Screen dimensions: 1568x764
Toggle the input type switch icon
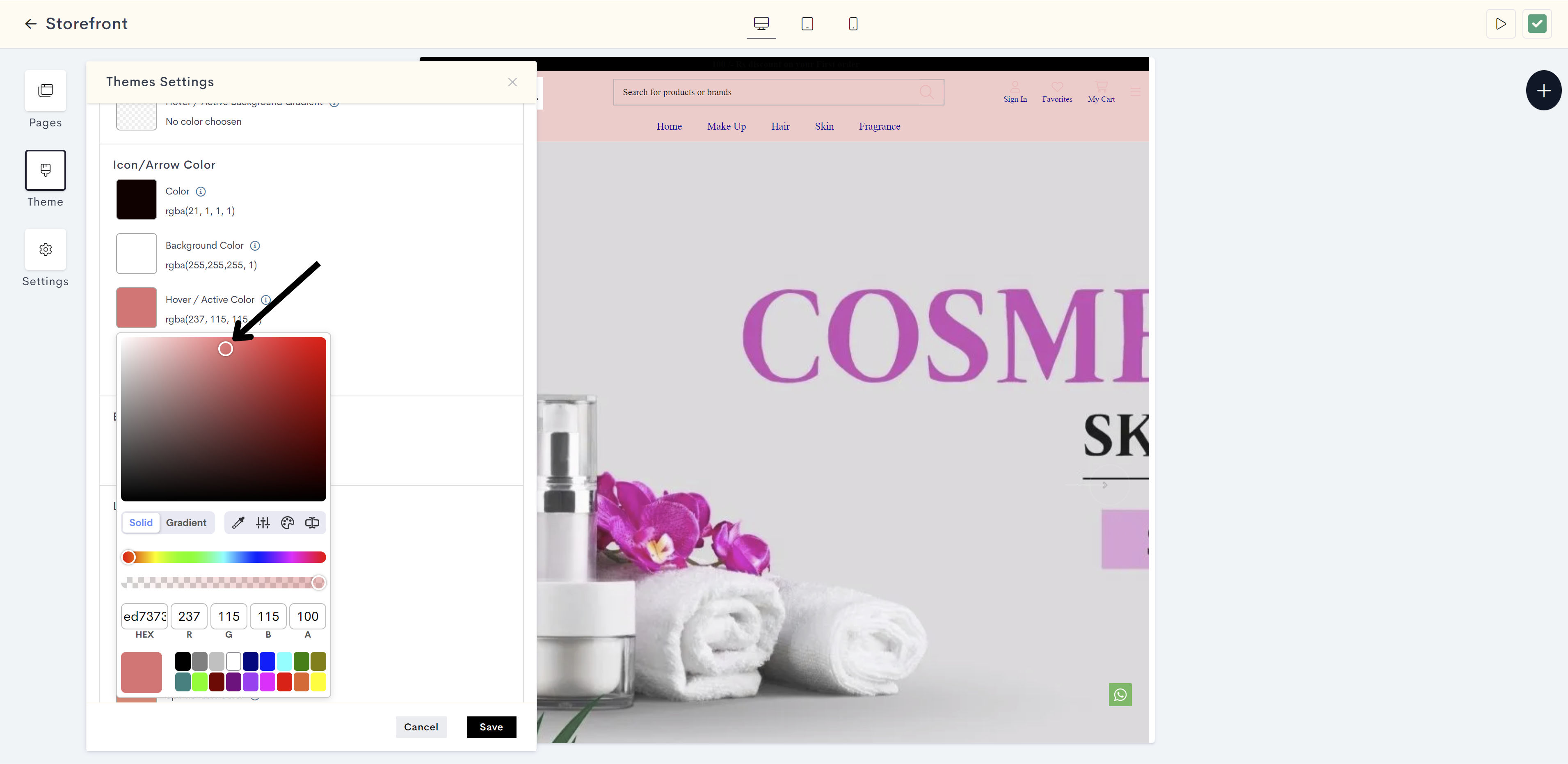click(312, 523)
